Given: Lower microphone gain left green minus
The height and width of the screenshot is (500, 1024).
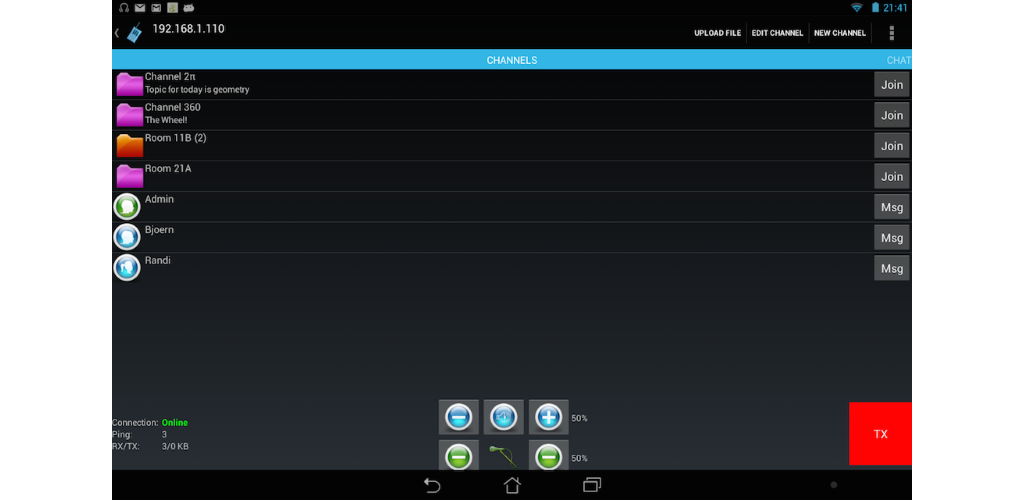Looking at the screenshot, I should pos(458,456).
